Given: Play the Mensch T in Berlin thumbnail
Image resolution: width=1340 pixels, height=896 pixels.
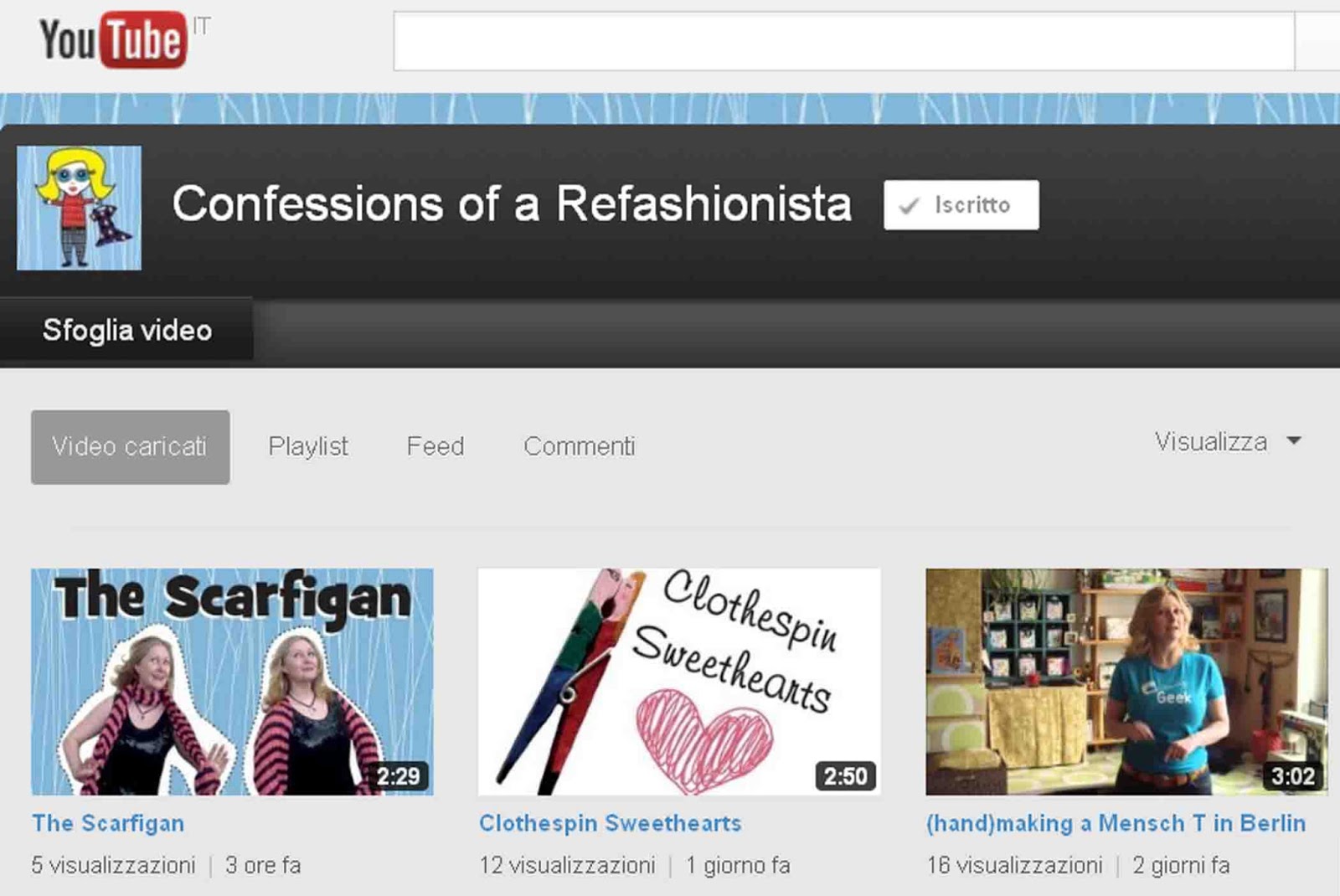Looking at the screenshot, I should point(1126,682).
